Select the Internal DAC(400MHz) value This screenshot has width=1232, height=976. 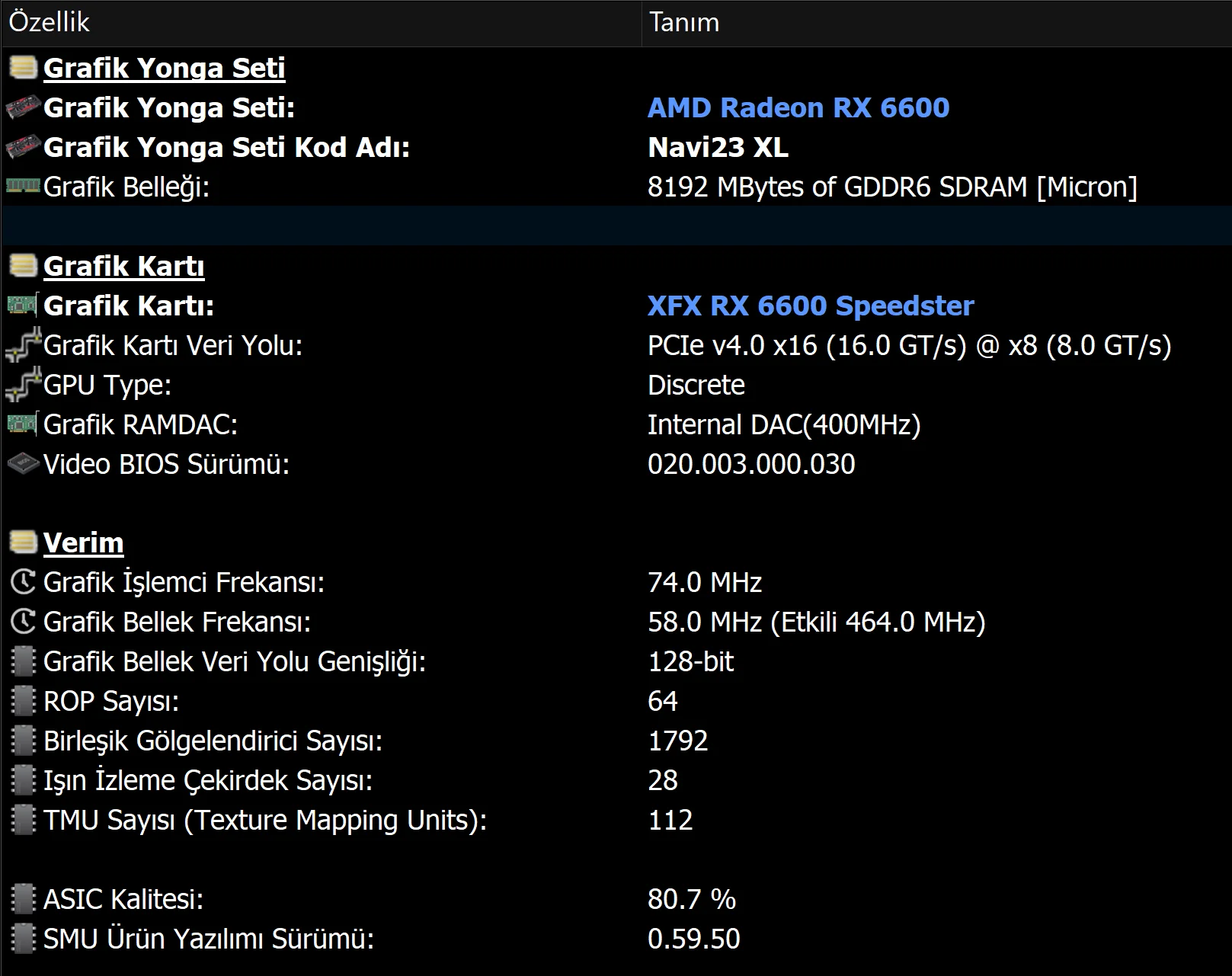tap(784, 424)
